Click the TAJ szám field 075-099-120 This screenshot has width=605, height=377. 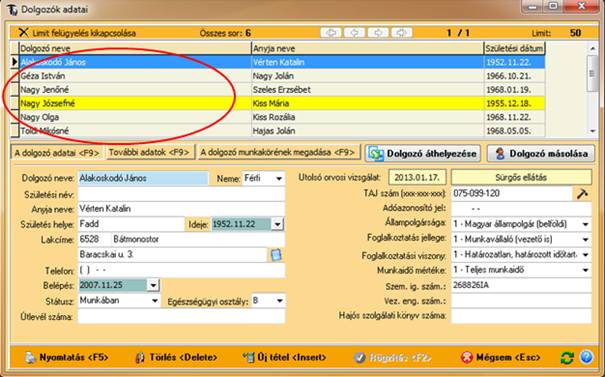(x=512, y=193)
